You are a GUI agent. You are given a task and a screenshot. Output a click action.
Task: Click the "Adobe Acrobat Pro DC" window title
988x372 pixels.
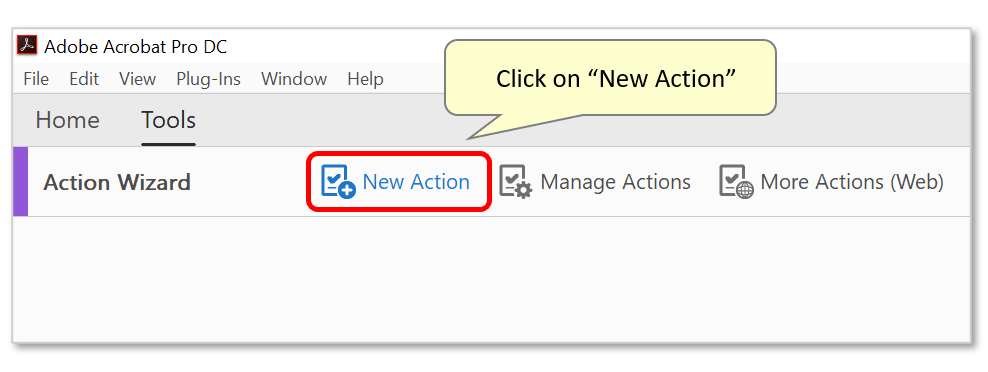pyautogui.click(x=135, y=46)
